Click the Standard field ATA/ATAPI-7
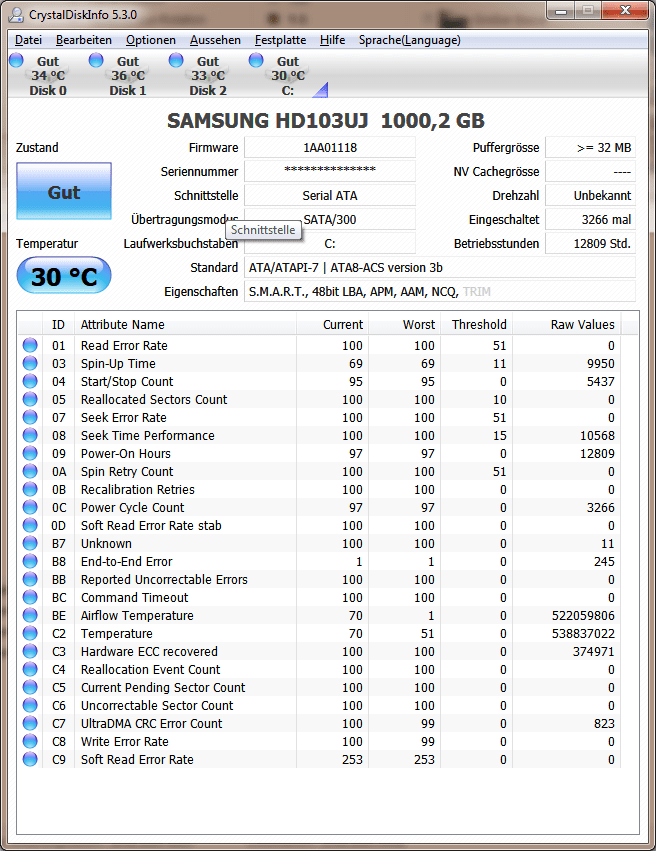Screen dimensions: 656x851 point(440,268)
